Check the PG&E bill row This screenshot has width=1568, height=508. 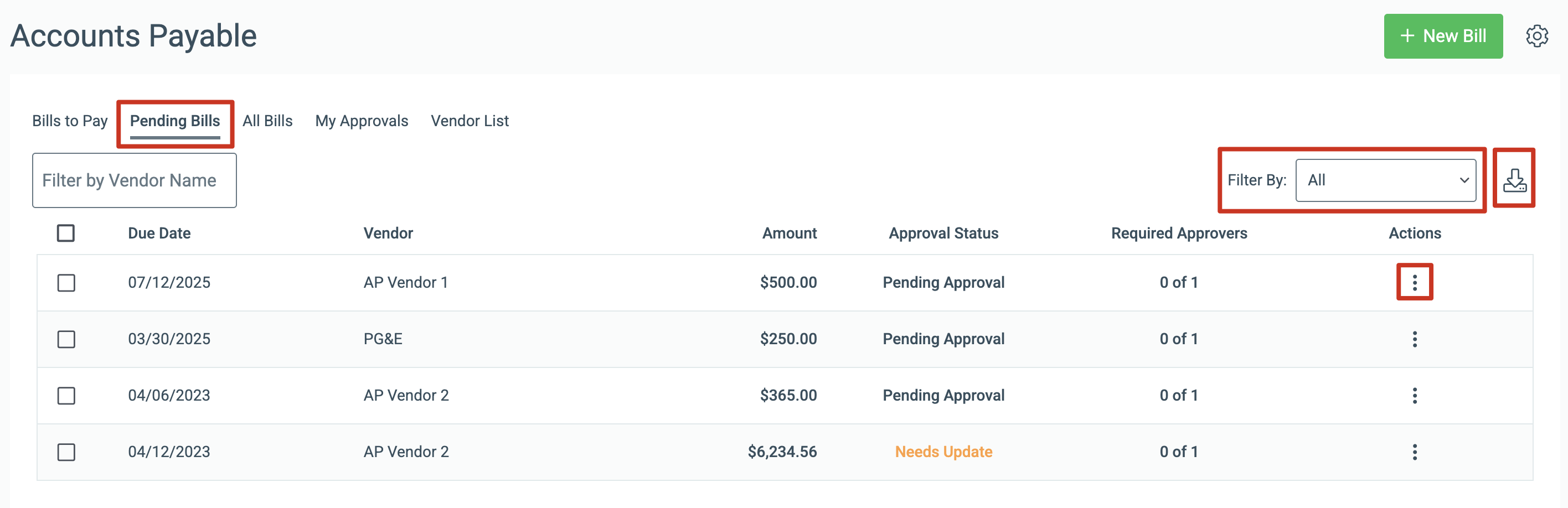66,339
